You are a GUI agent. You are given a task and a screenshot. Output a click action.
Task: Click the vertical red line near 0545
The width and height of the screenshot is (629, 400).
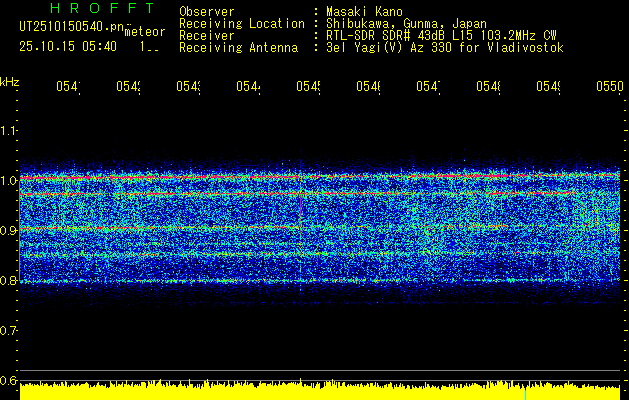(300, 211)
